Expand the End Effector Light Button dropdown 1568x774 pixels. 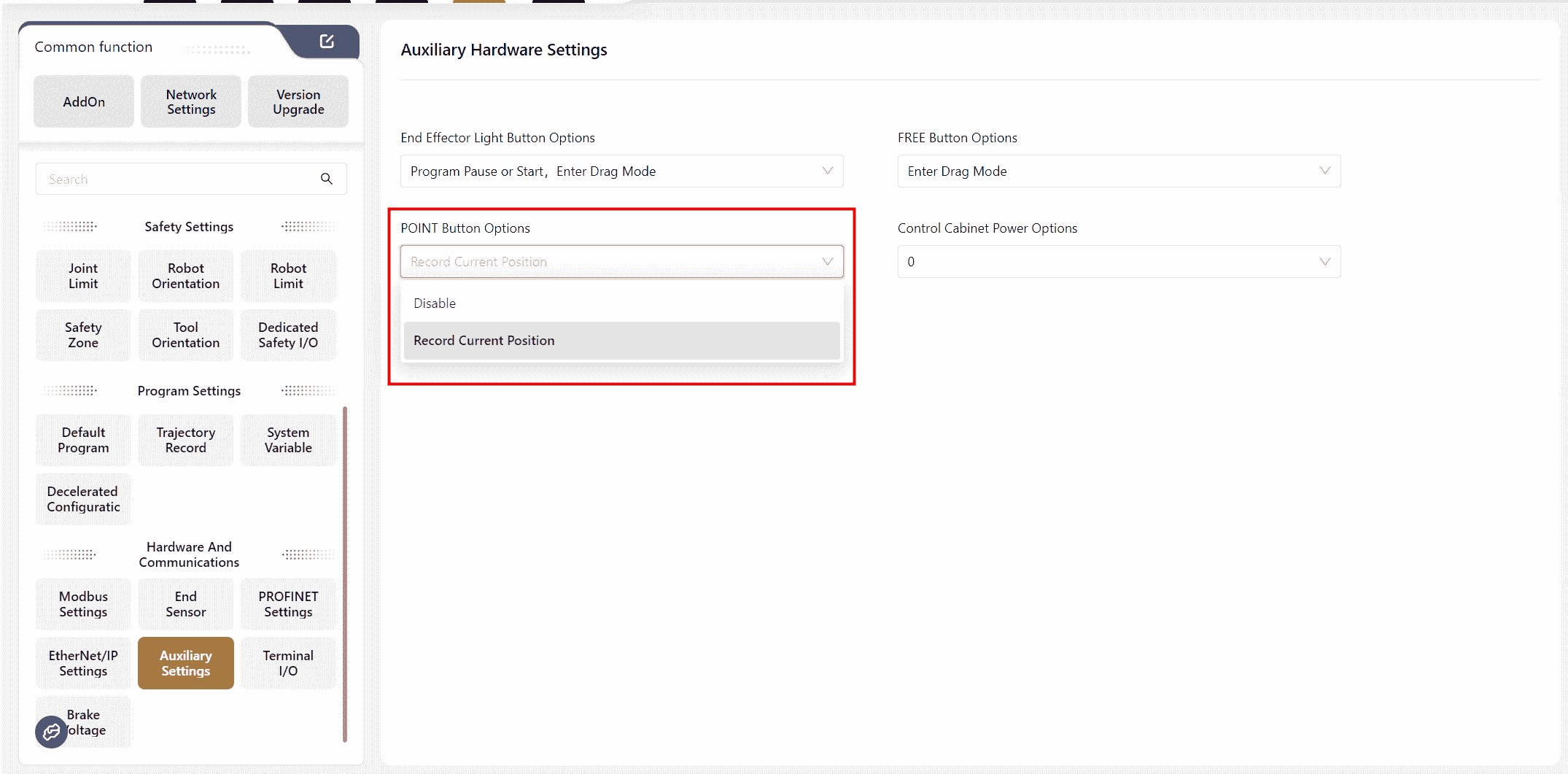click(x=827, y=171)
